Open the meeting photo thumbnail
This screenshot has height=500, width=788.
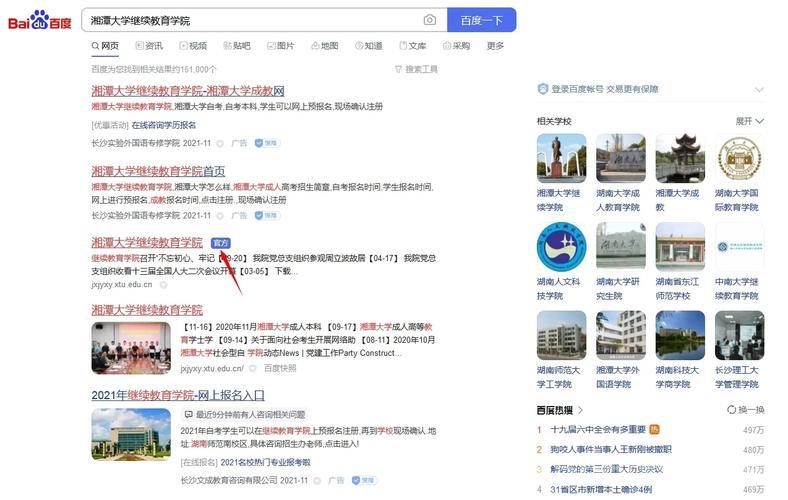click(131, 348)
